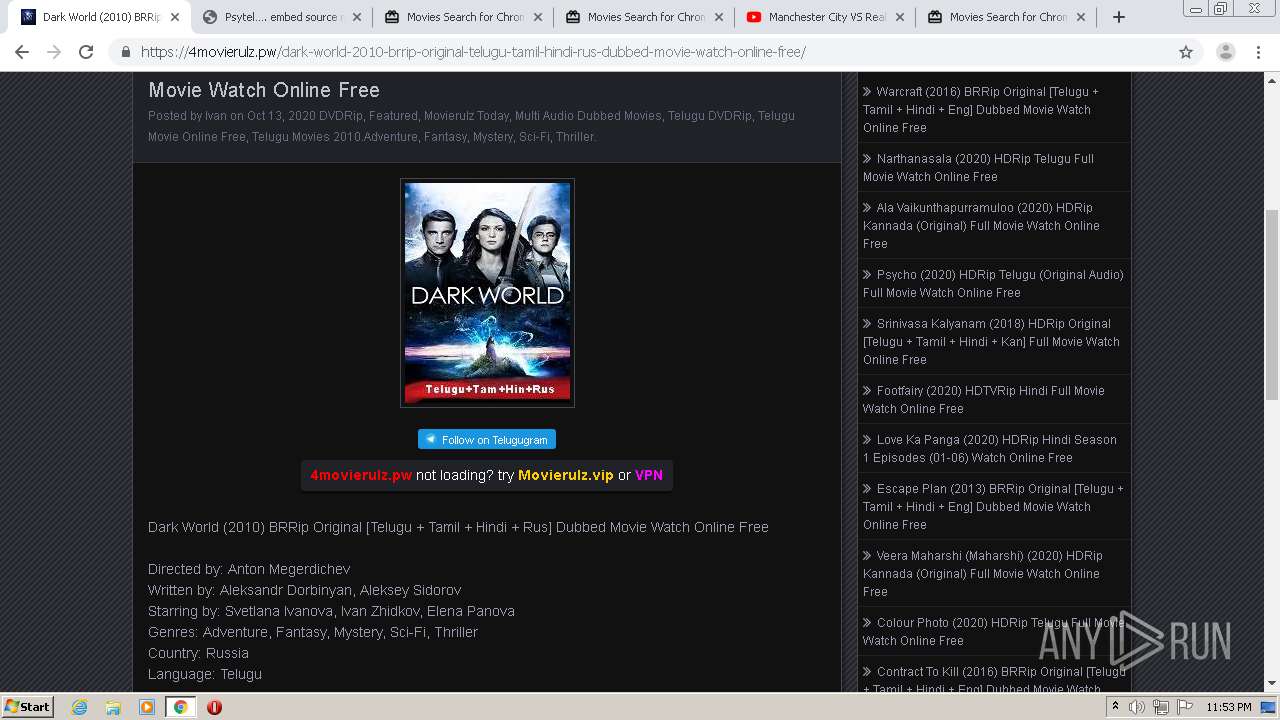The height and width of the screenshot is (720, 1280).
Task: Click the Follow on Telugugram button
Action: 487,439
